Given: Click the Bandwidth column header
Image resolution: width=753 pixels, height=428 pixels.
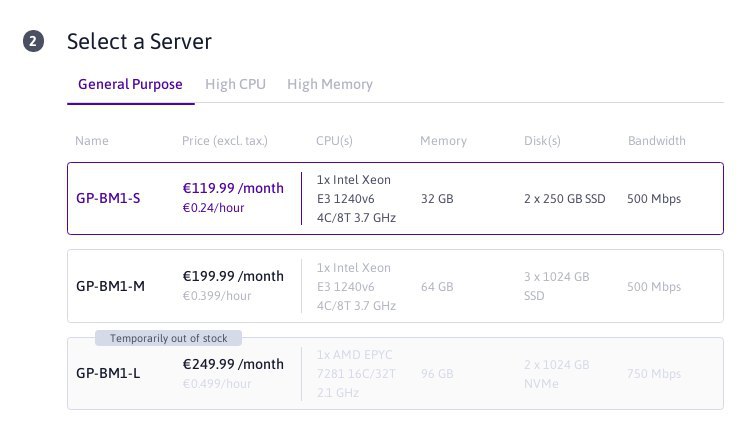Looking at the screenshot, I should 656,141.
